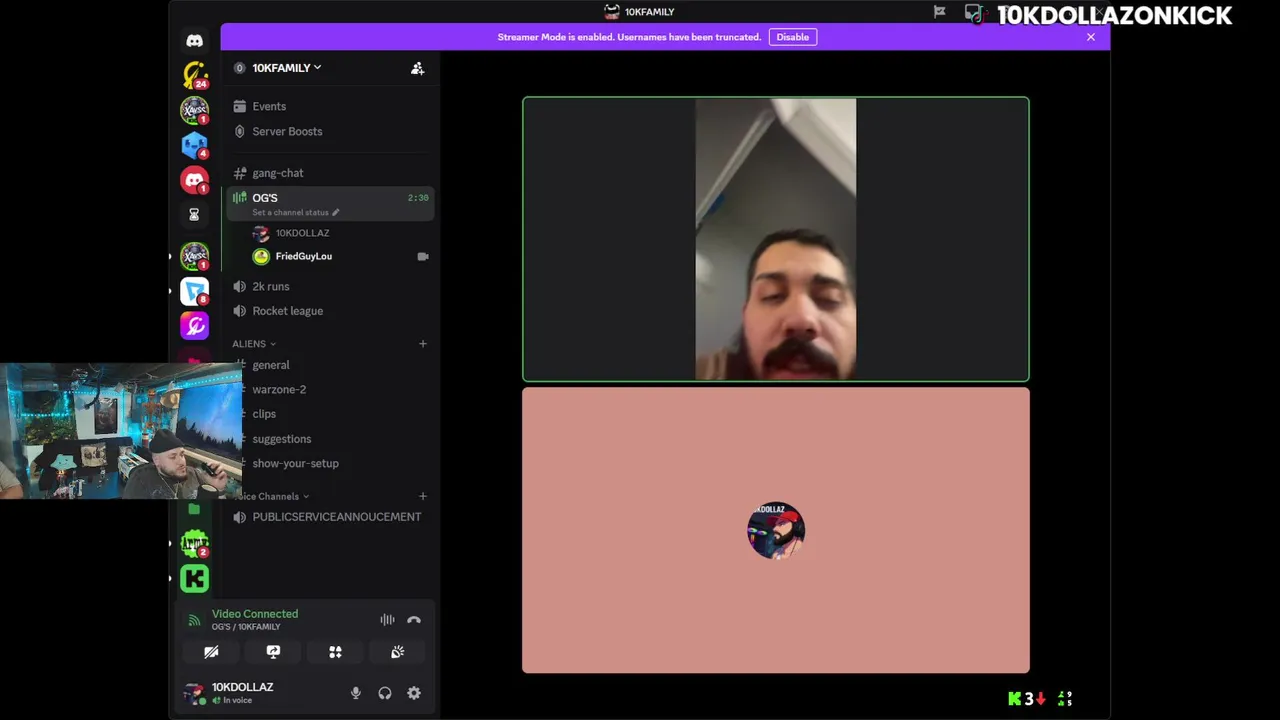Open the soundboard icon
Image resolution: width=1280 pixels, height=720 pixels.
click(x=397, y=652)
